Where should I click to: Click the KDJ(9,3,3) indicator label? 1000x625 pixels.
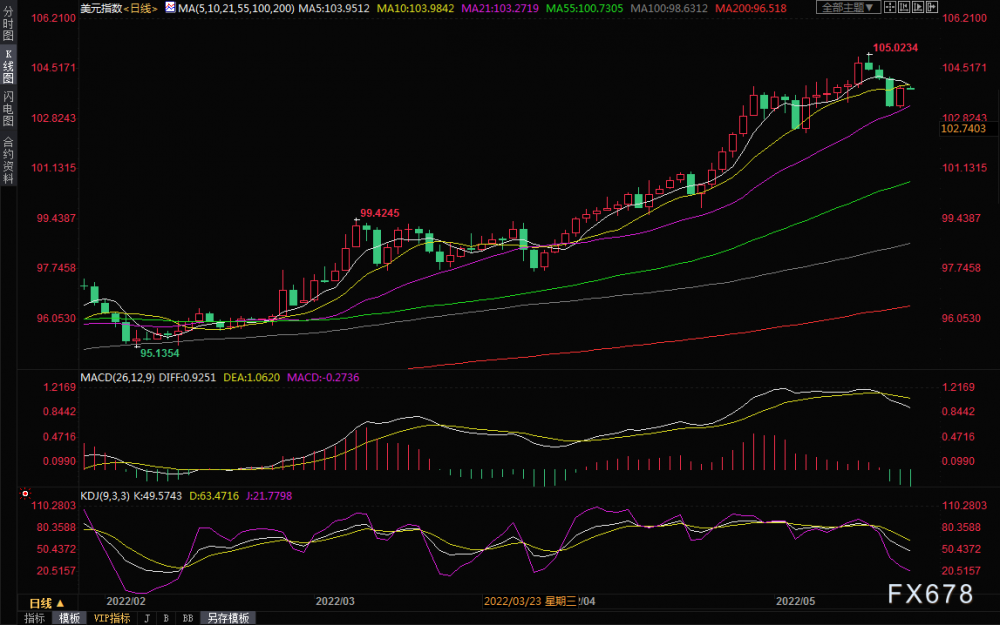click(105, 496)
